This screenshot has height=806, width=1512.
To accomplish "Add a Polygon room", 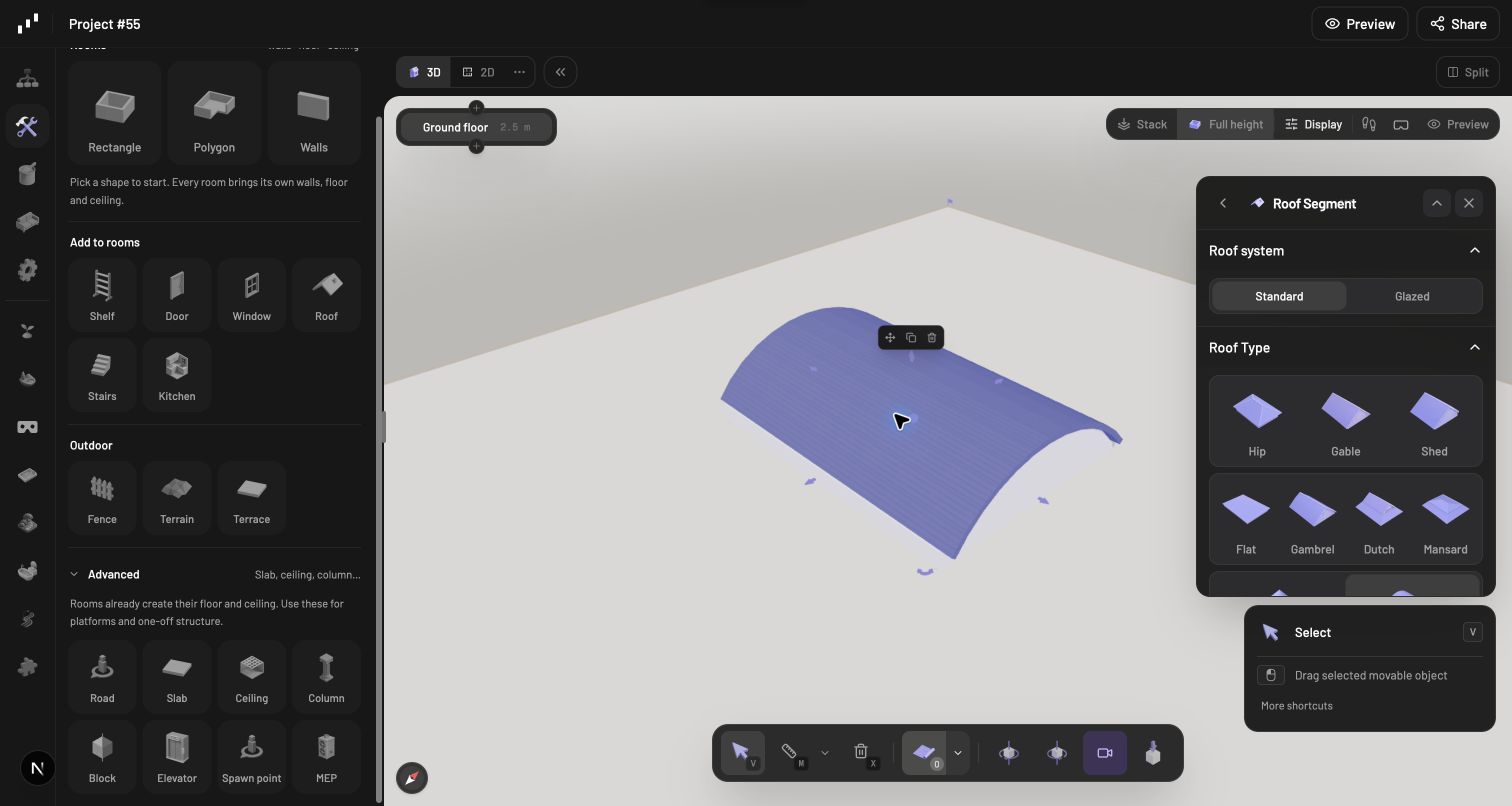I will pos(214,113).
